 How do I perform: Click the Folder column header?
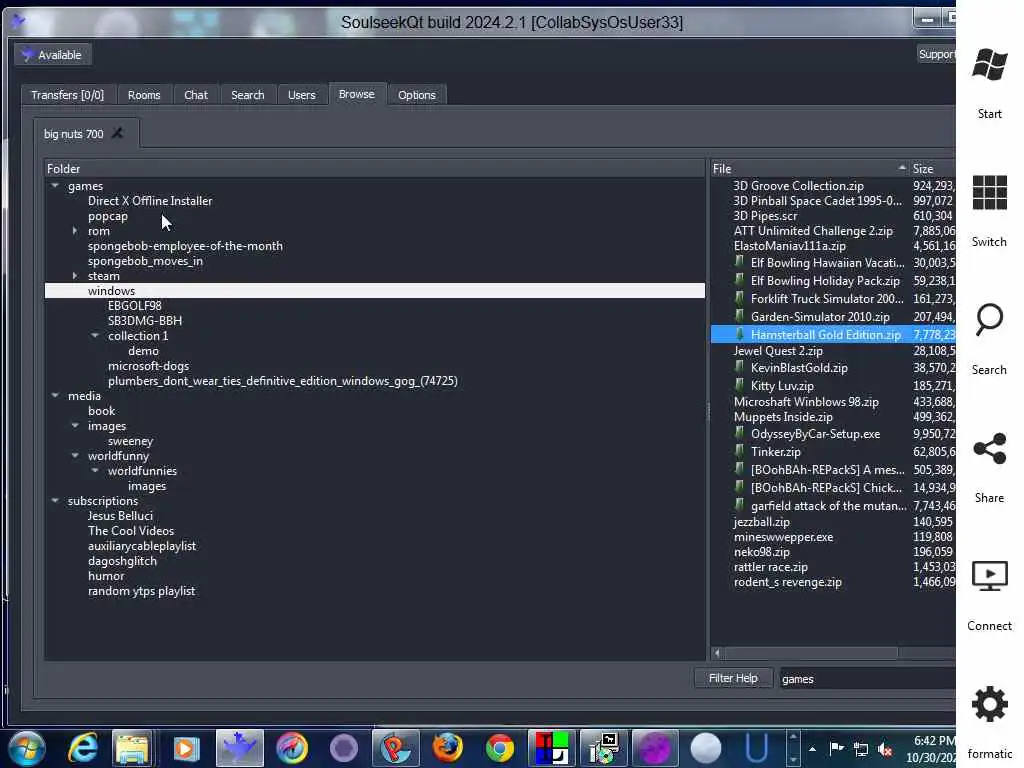pyautogui.click(x=374, y=169)
